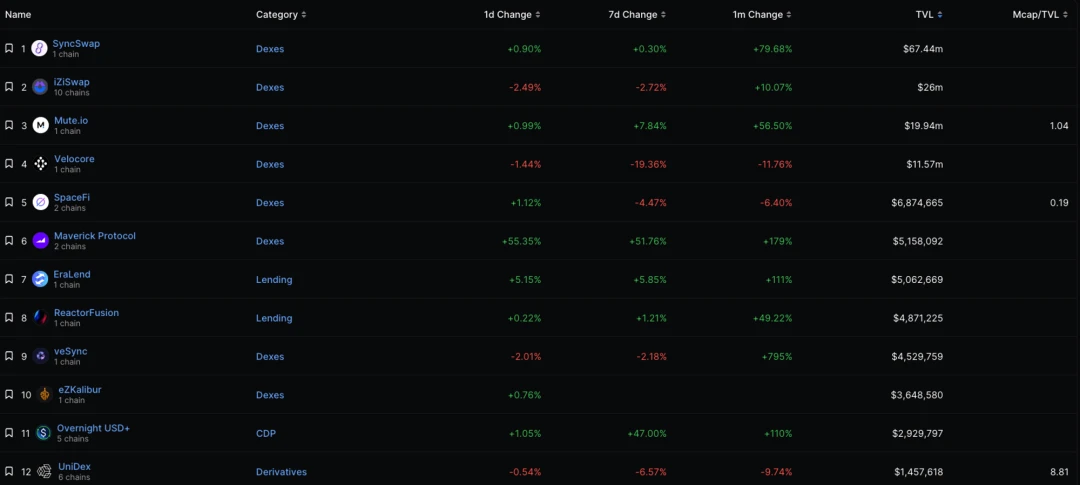Open Lending category for EraLend
This screenshot has width=1080, height=485.
(x=274, y=280)
